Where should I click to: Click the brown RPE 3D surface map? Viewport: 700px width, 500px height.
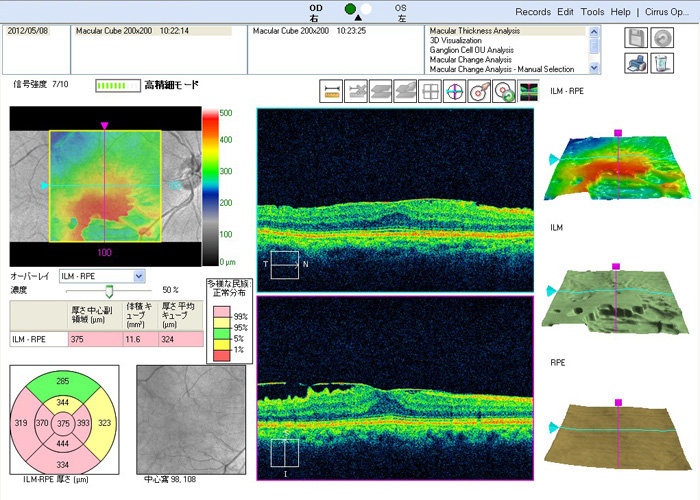click(617, 436)
